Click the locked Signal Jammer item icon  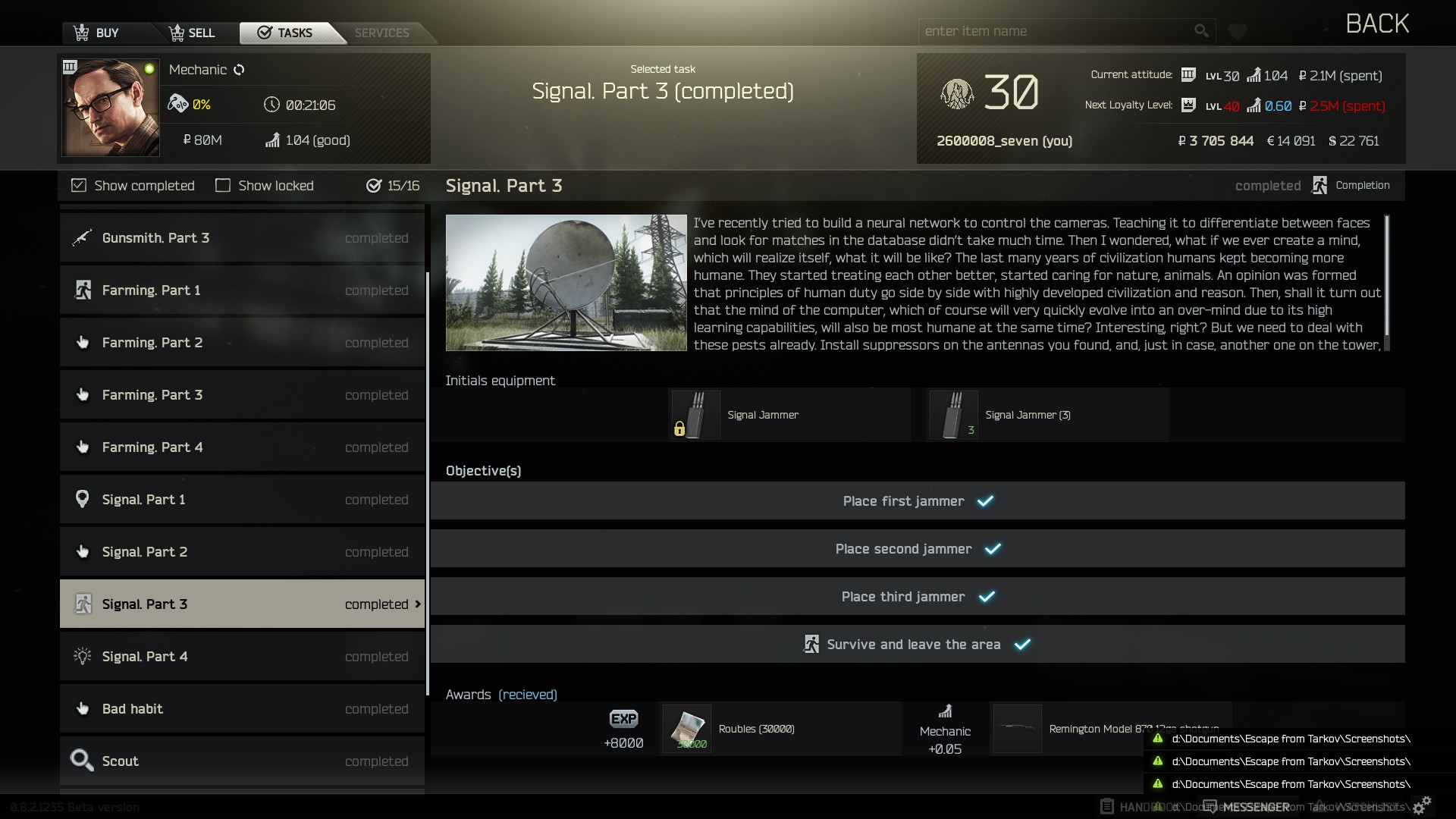point(695,415)
